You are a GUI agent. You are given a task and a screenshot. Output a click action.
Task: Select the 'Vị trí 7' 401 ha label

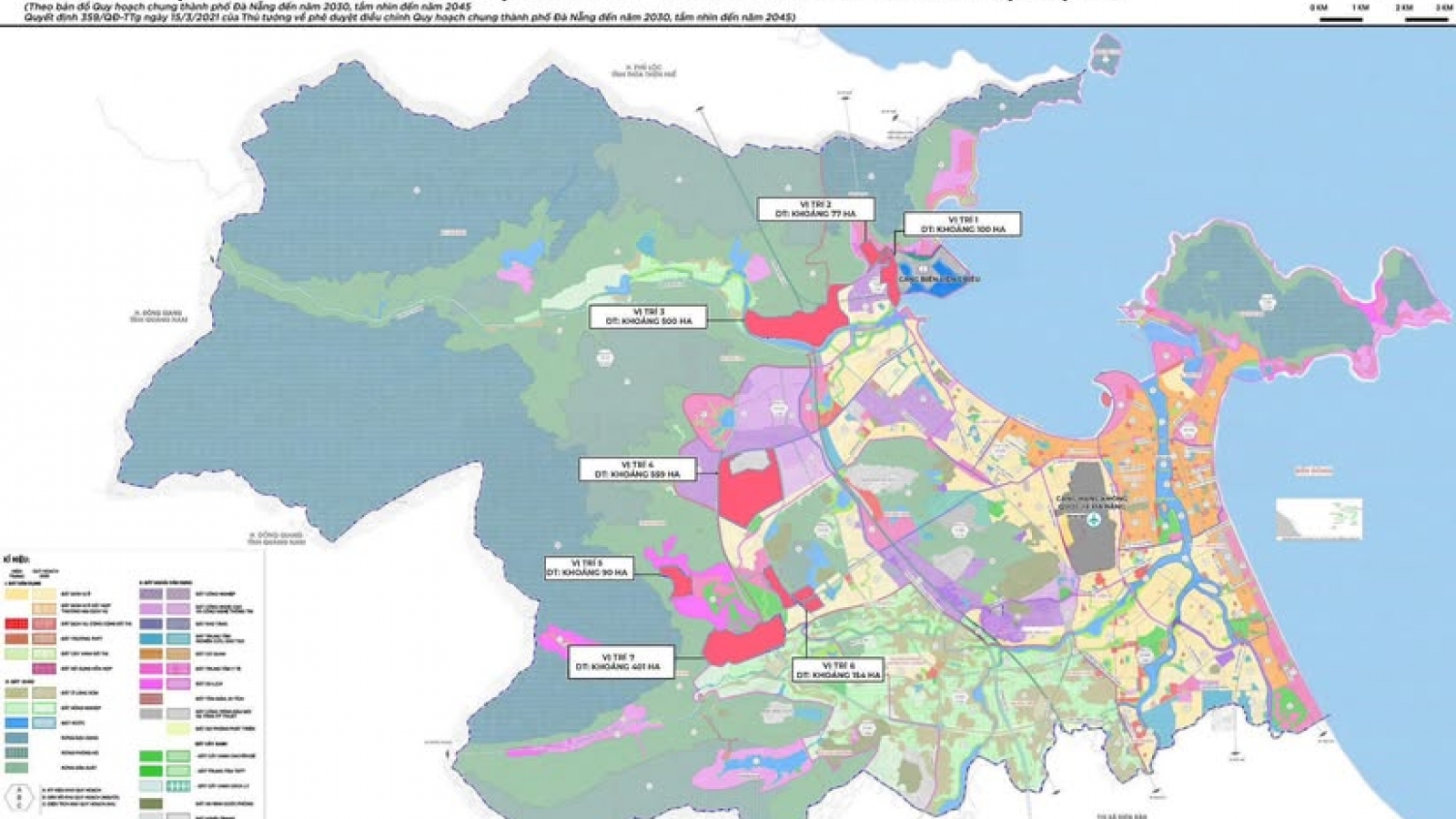pos(619,662)
